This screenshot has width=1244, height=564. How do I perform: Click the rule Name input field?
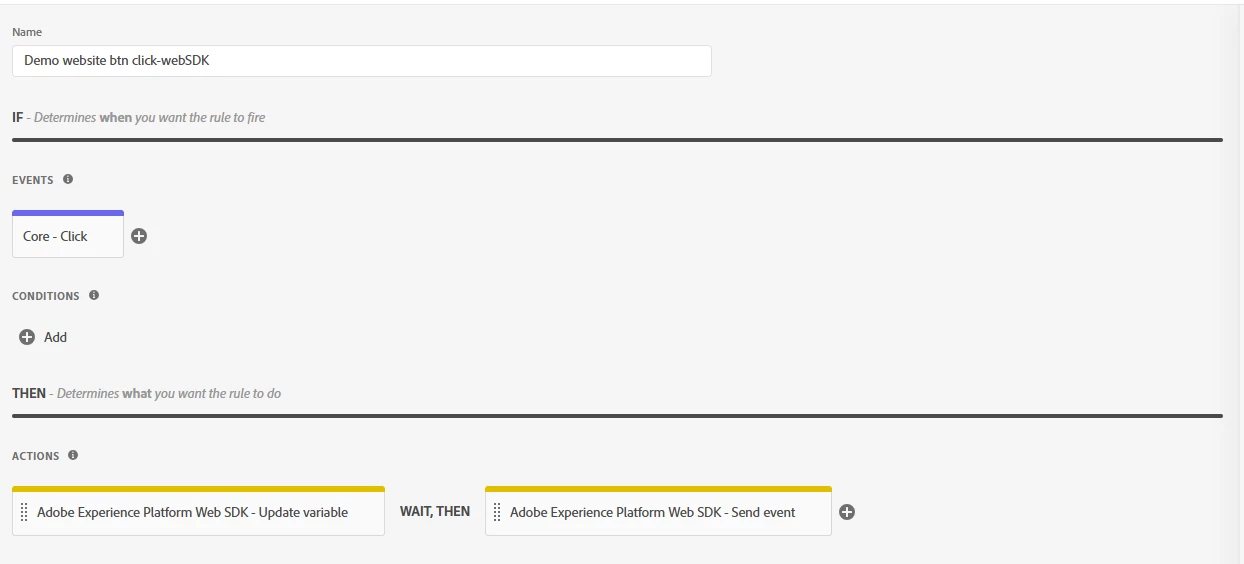click(362, 61)
